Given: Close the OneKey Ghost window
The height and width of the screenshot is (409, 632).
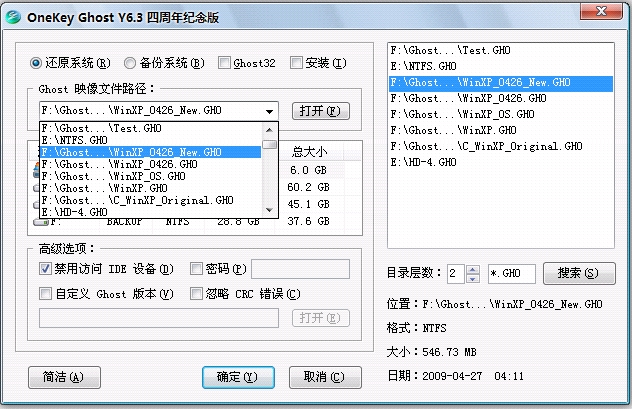Looking at the screenshot, I should pos(601,11).
